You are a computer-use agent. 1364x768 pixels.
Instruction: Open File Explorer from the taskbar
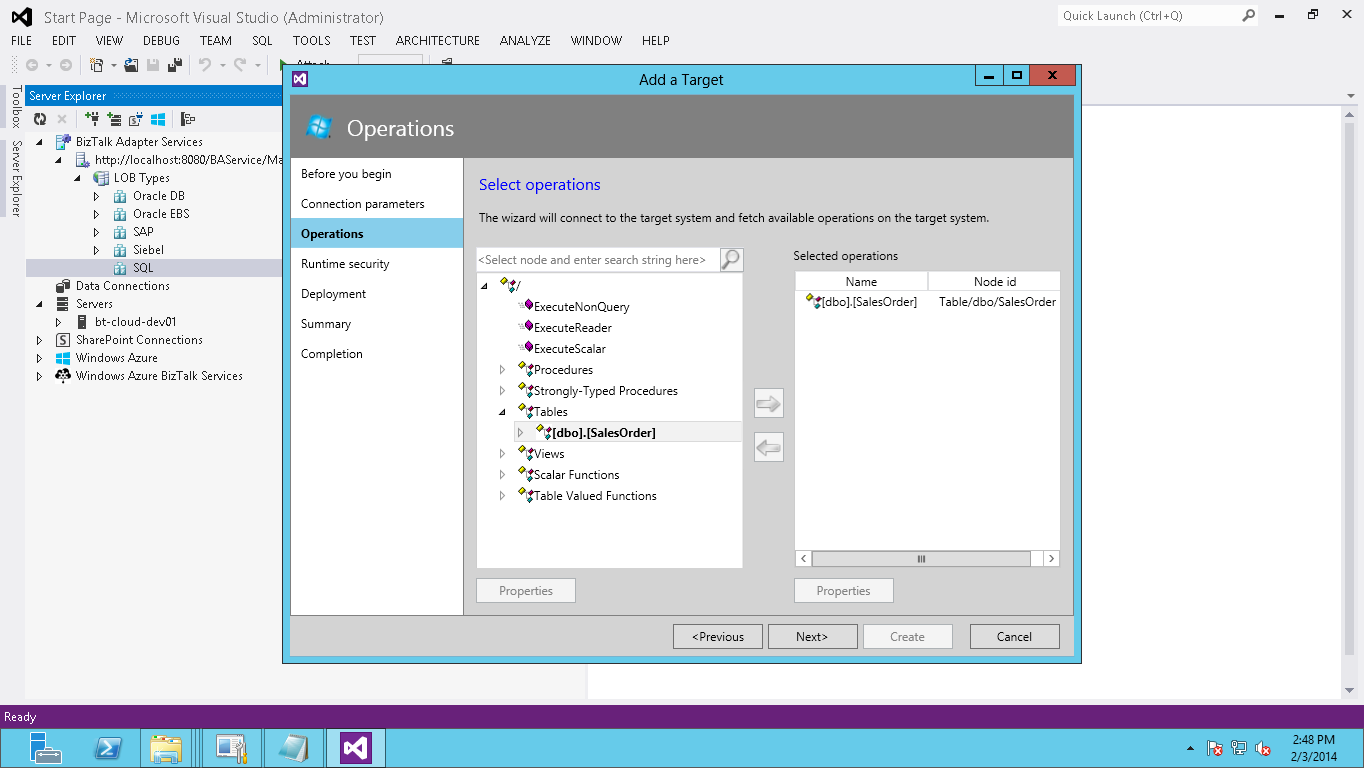point(166,748)
